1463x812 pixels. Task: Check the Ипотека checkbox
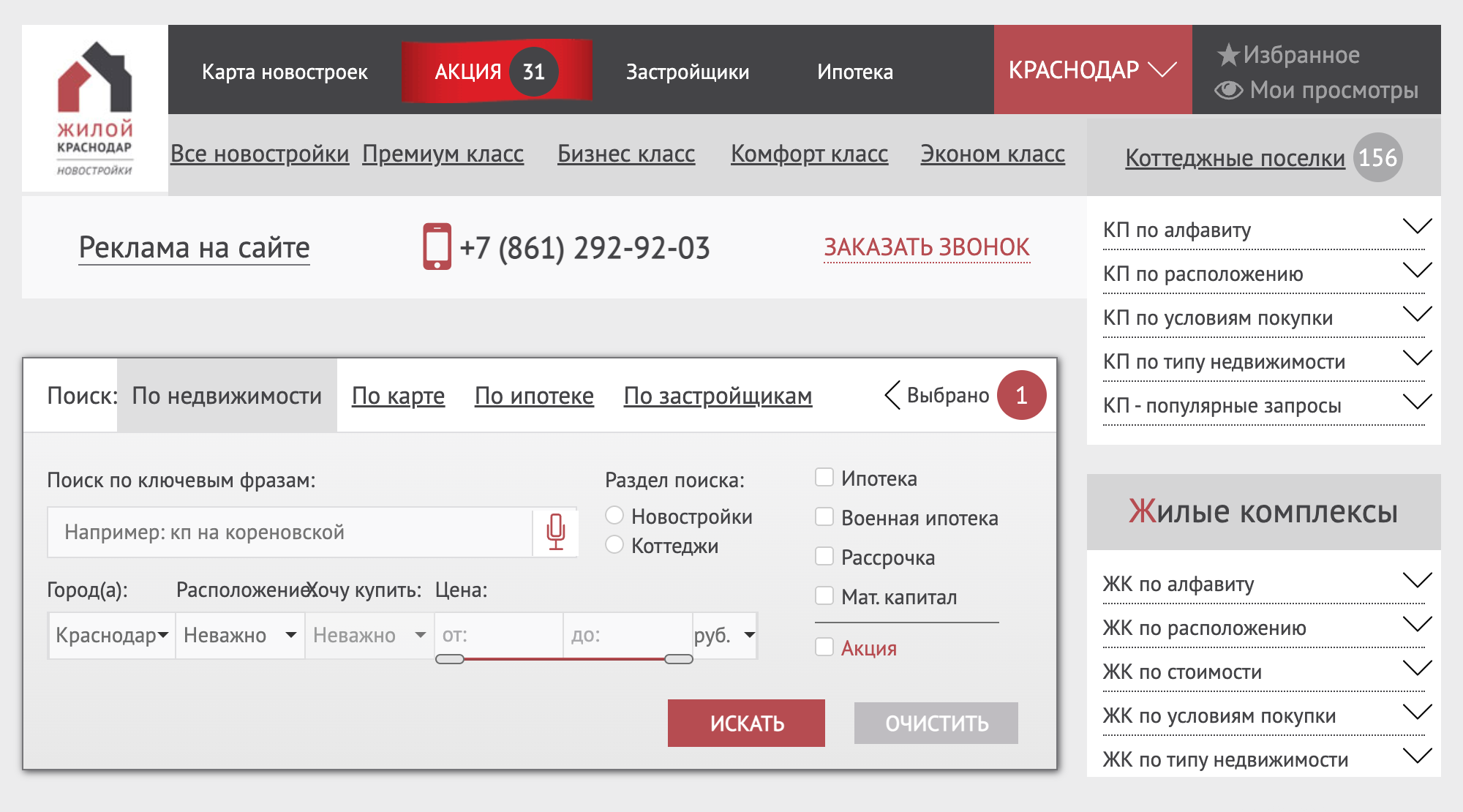824,478
